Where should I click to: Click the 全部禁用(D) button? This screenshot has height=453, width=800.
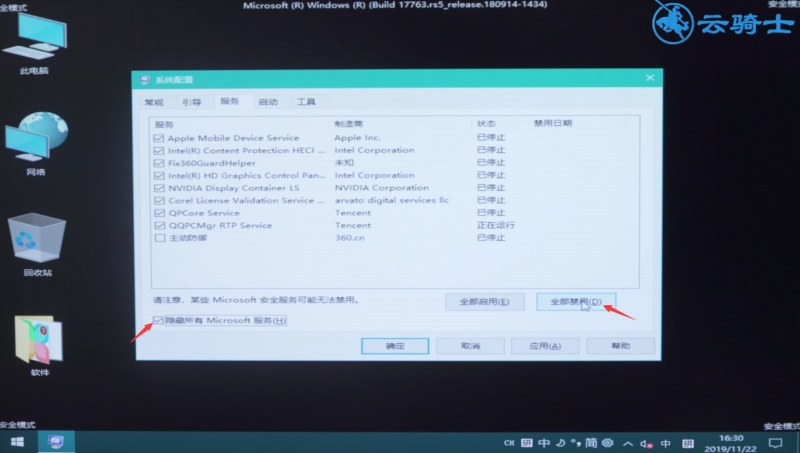tap(576, 301)
